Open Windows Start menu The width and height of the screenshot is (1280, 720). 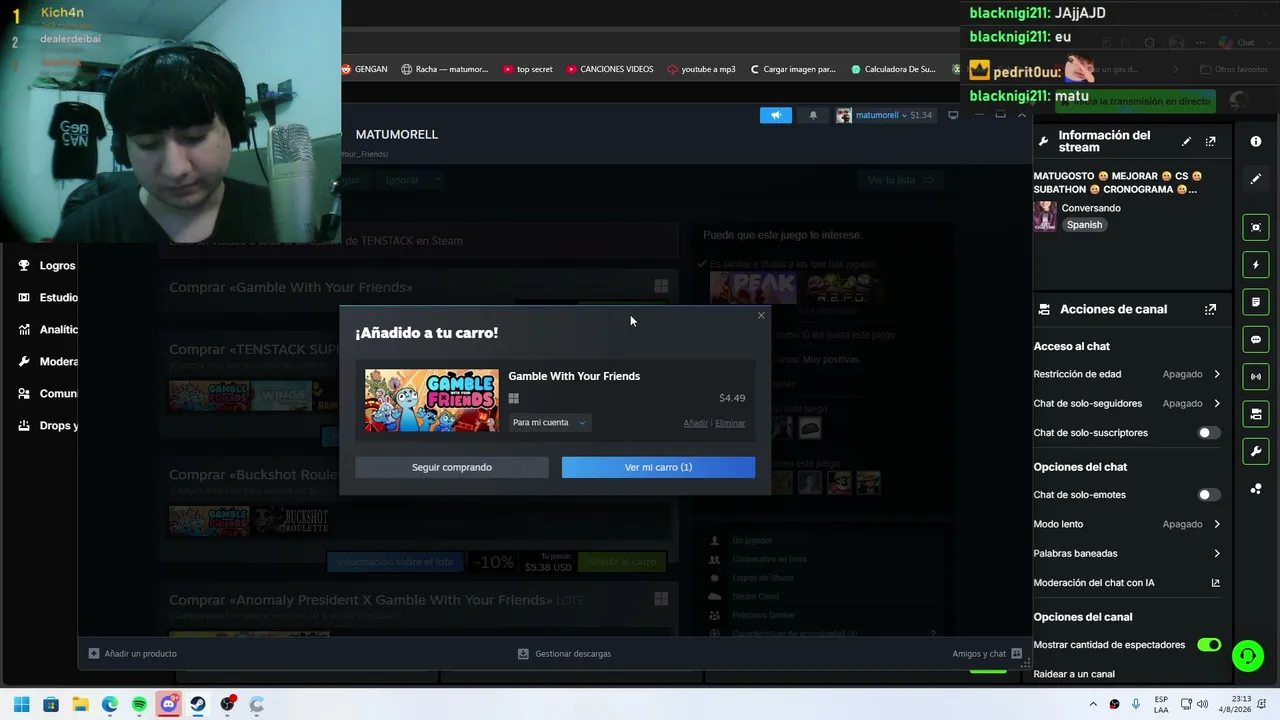21,704
